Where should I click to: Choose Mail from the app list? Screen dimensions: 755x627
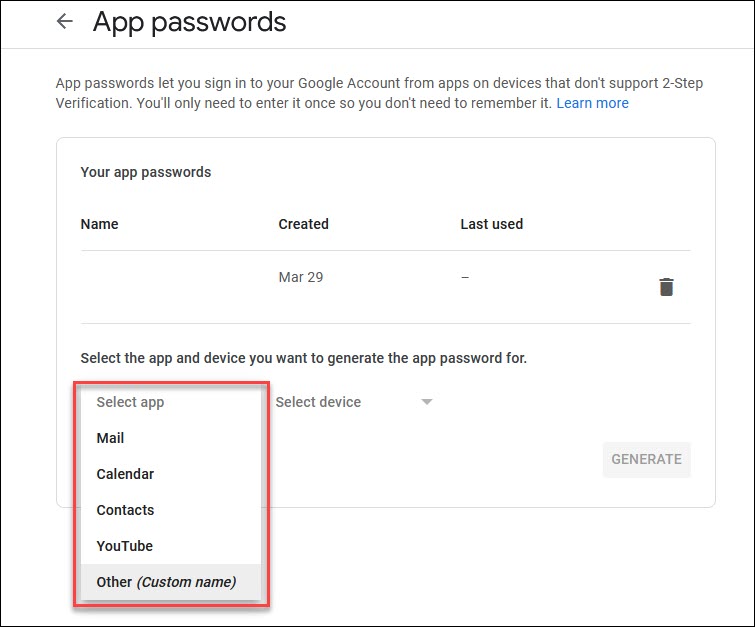pos(110,438)
